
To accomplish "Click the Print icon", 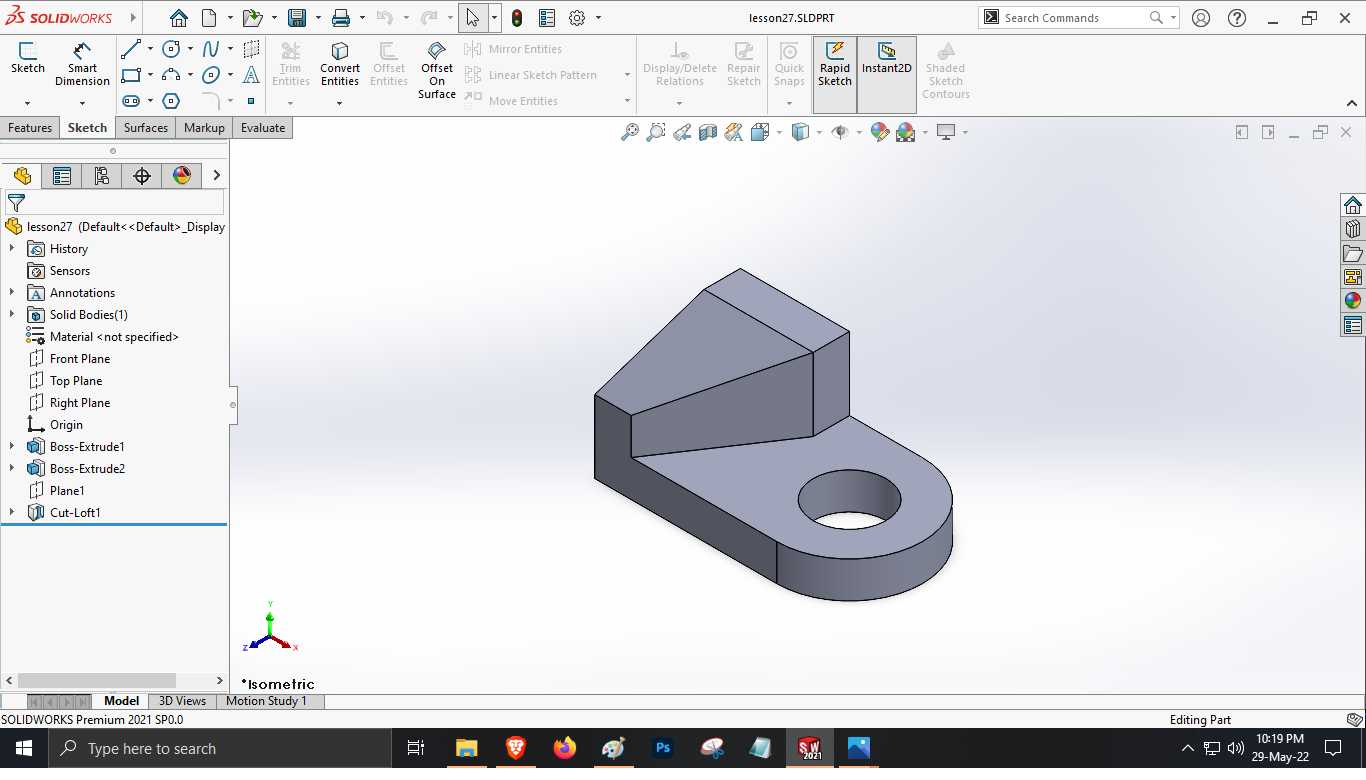I will [x=341, y=18].
